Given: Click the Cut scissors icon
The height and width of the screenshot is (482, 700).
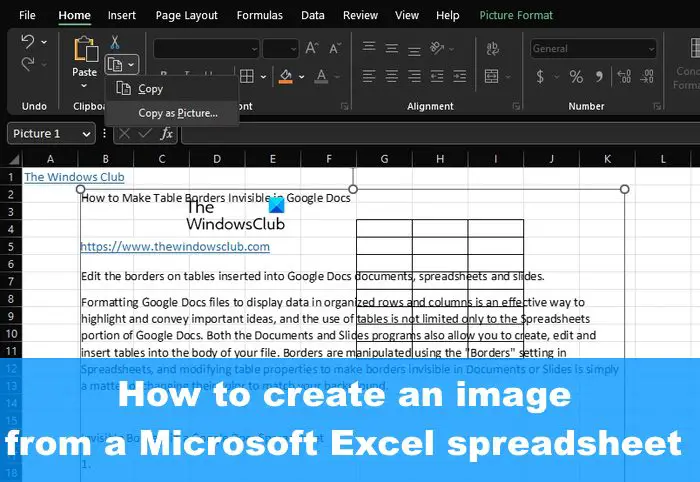Looking at the screenshot, I should point(115,42).
